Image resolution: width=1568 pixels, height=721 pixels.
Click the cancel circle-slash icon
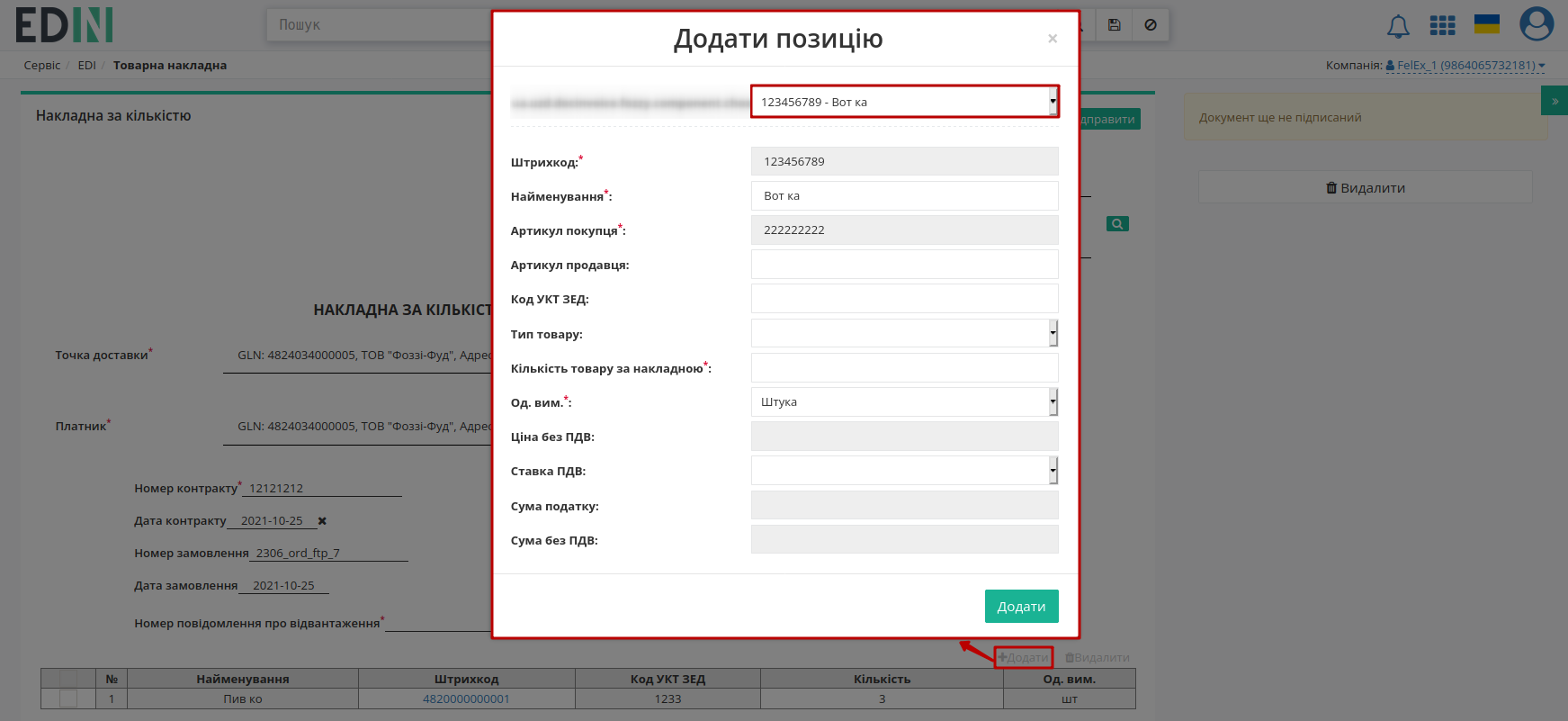[x=1151, y=25]
